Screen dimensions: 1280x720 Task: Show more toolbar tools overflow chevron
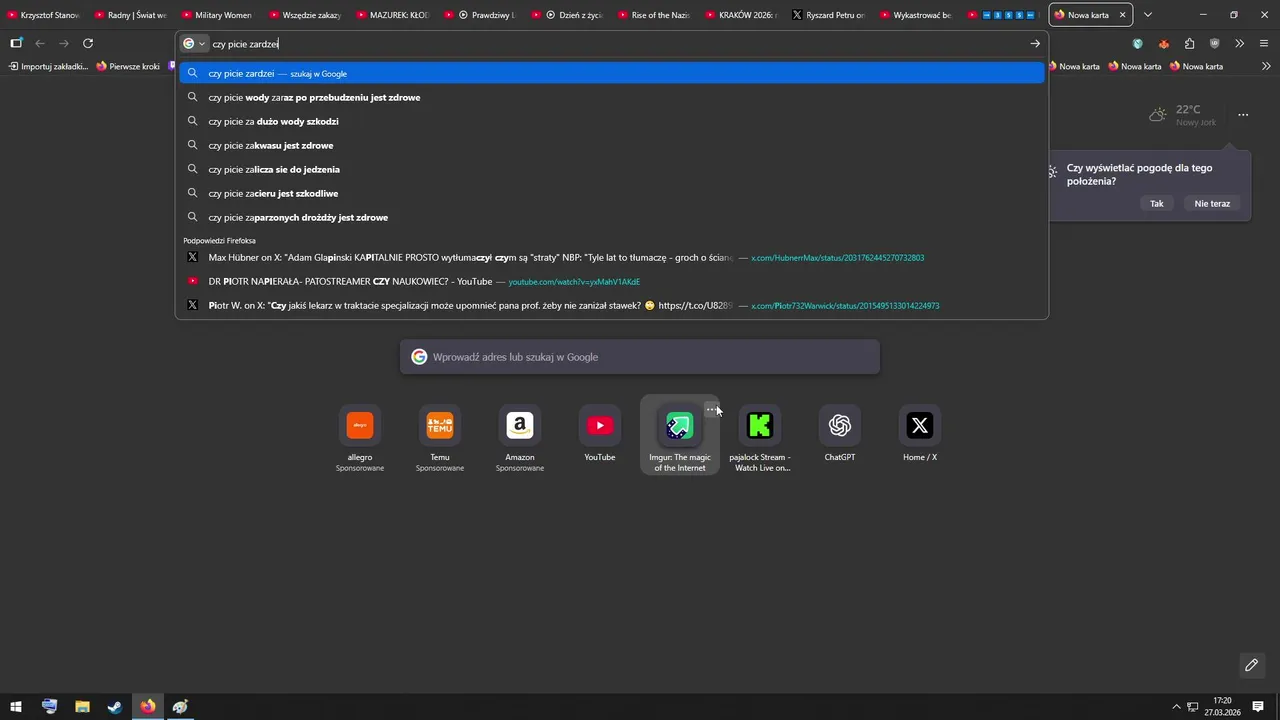click(x=1240, y=44)
